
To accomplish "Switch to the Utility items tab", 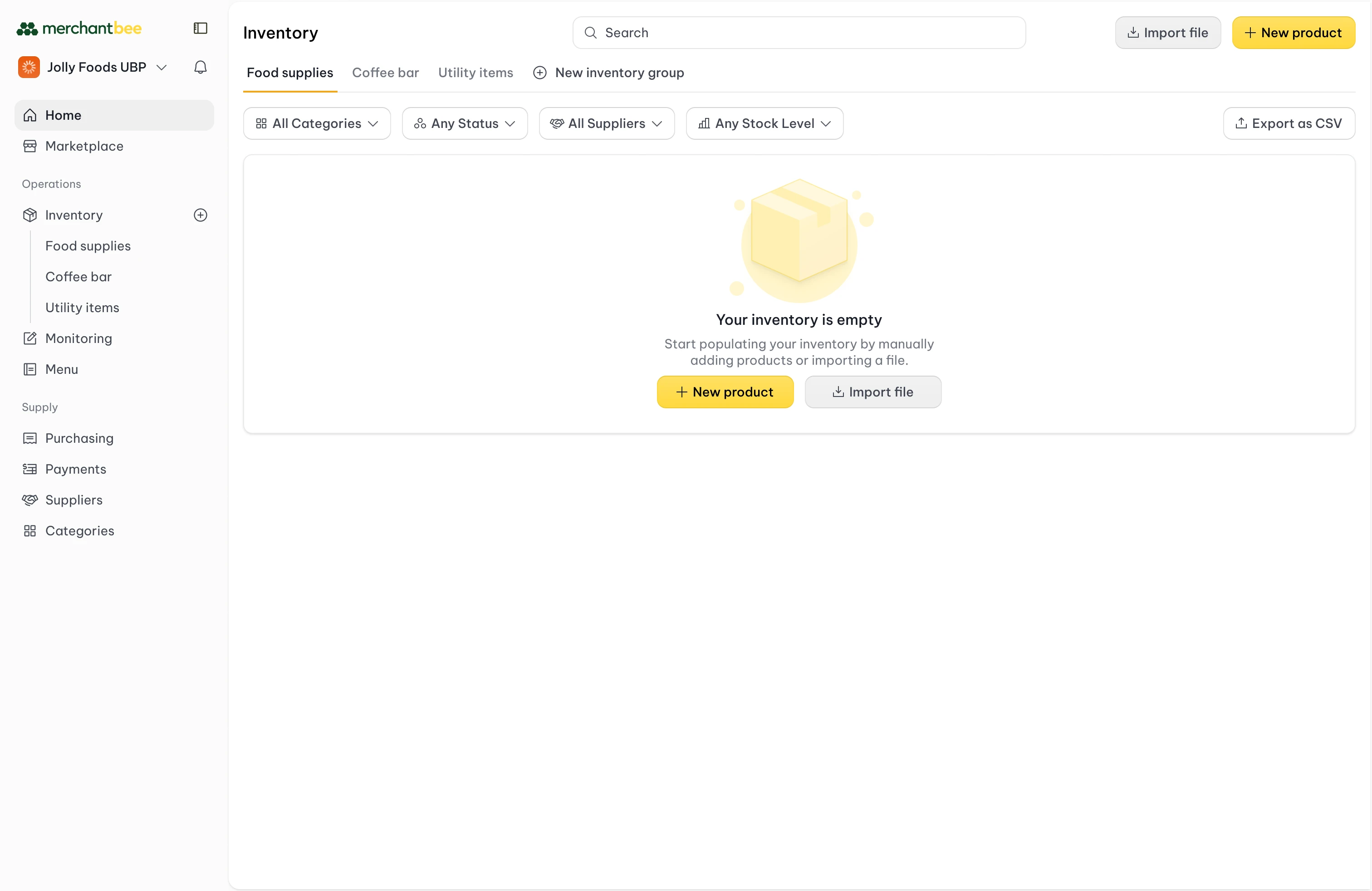I will click(475, 73).
